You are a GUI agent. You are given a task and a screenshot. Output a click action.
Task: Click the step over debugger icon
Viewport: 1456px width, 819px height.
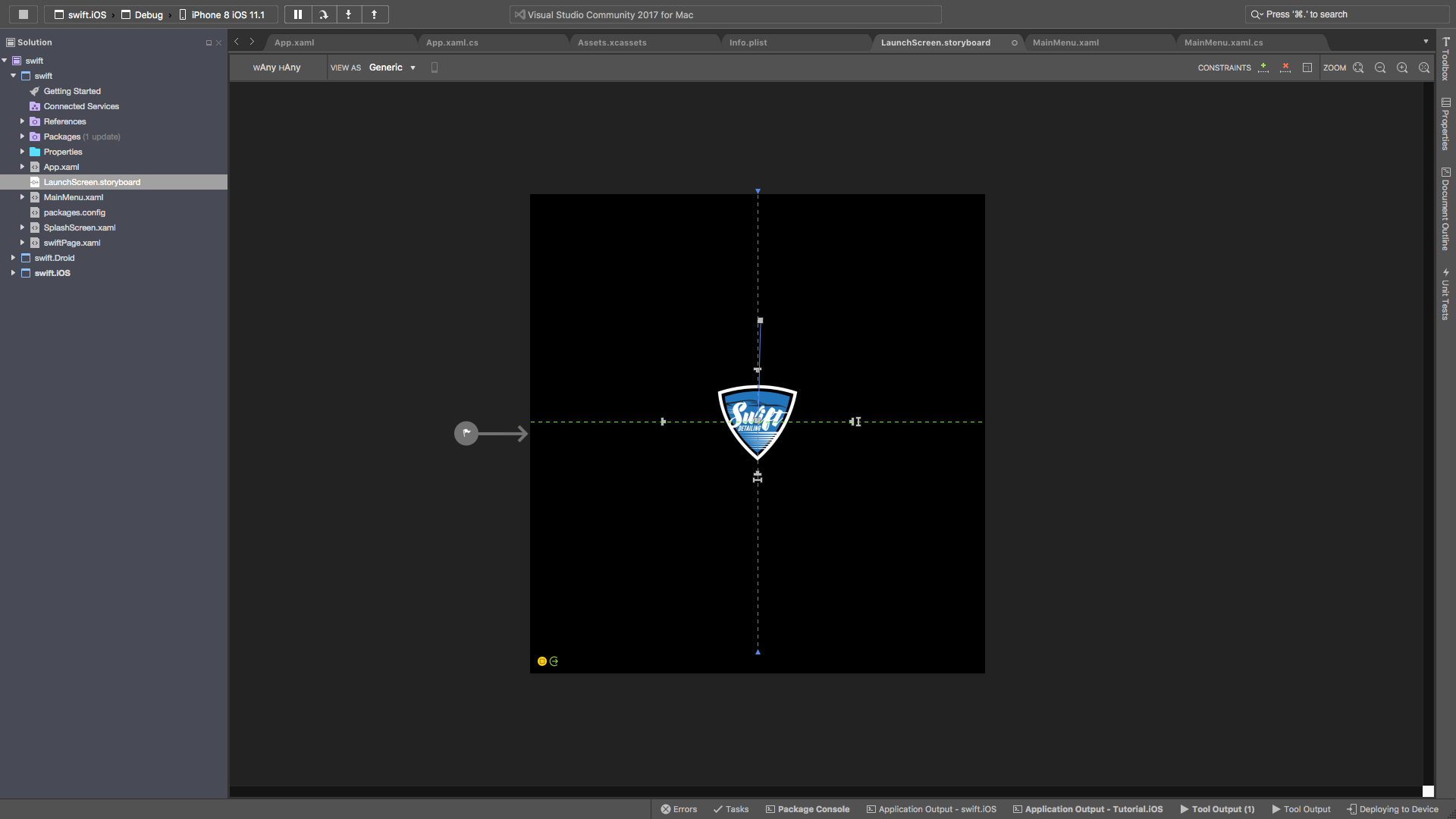tap(324, 14)
